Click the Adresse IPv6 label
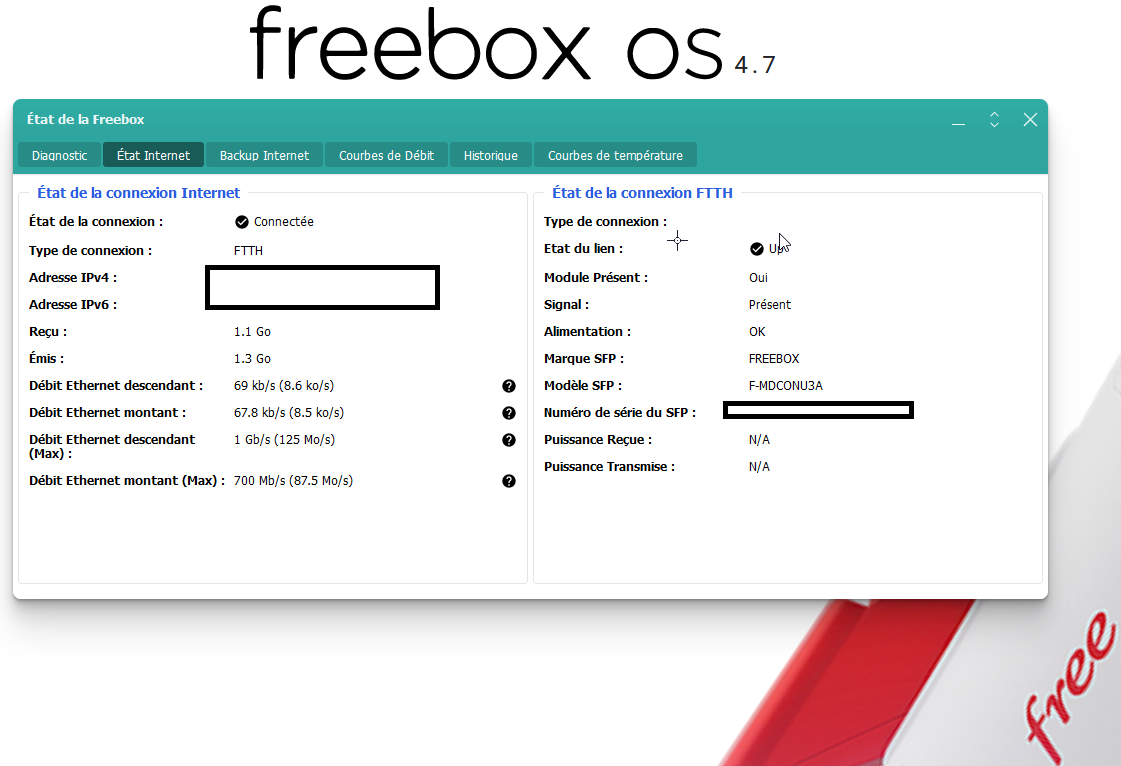The image size is (1121, 766). 73,305
